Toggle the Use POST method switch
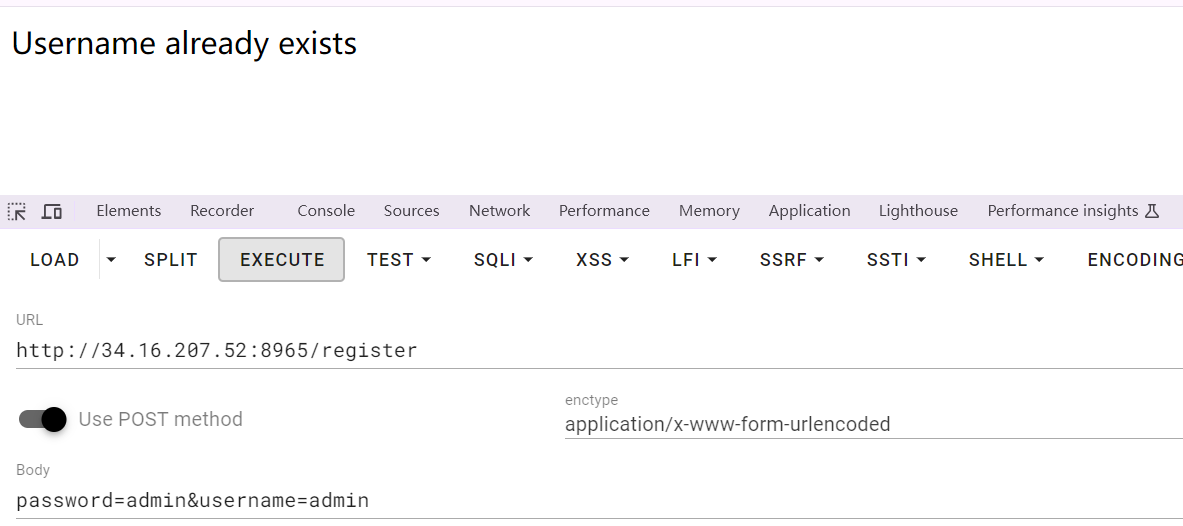Screen dimensions: 1183x526 pyautogui.click(x=43, y=419)
